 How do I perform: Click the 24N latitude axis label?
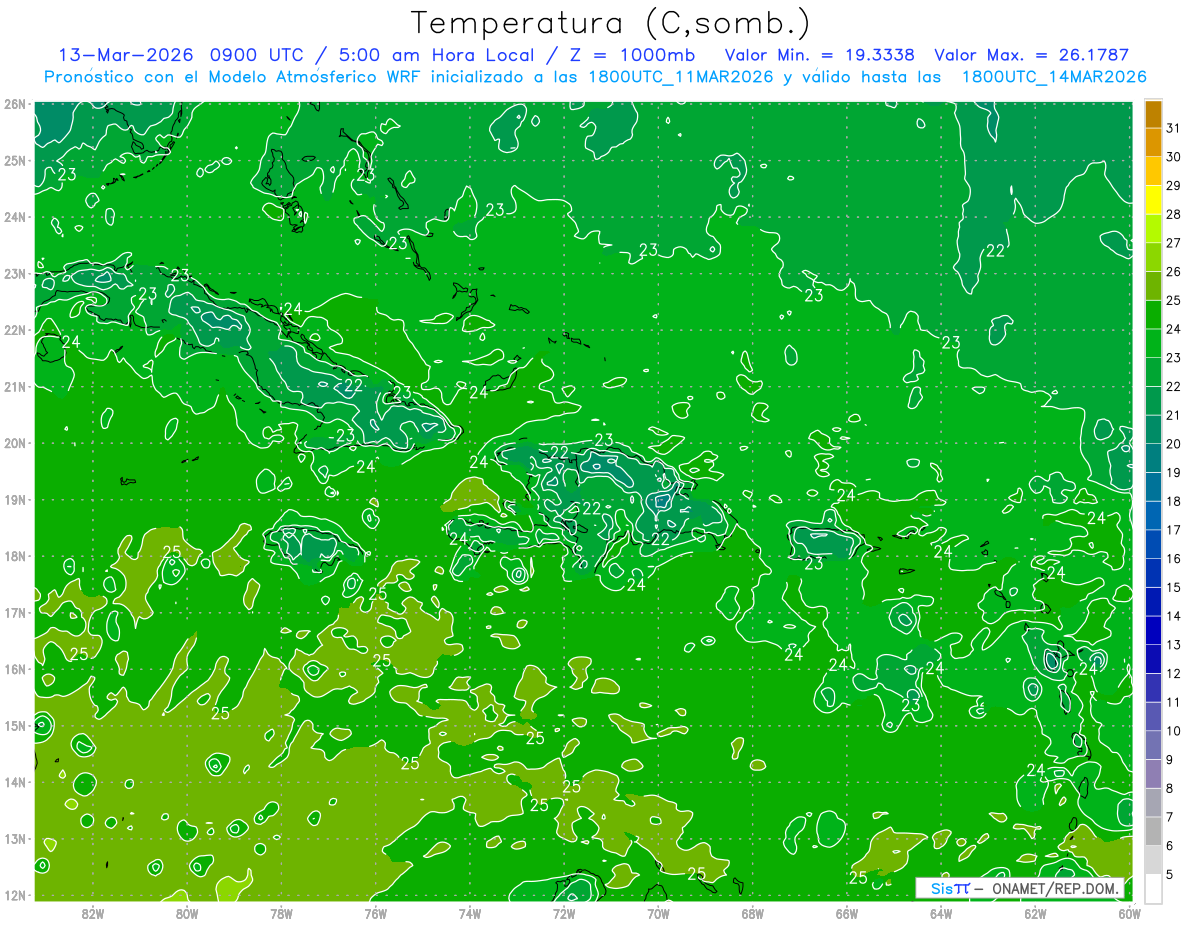[15, 217]
